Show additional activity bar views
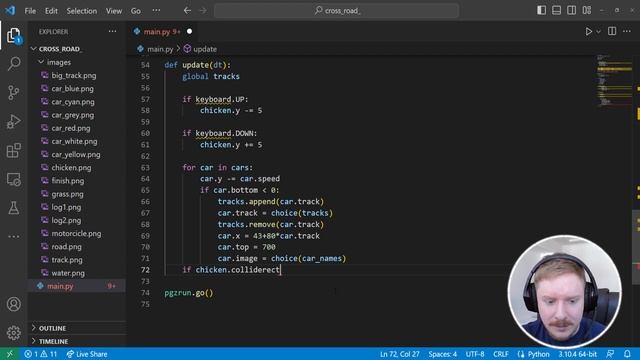The height and width of the screenshot is (360, 640). coord(13,236)
